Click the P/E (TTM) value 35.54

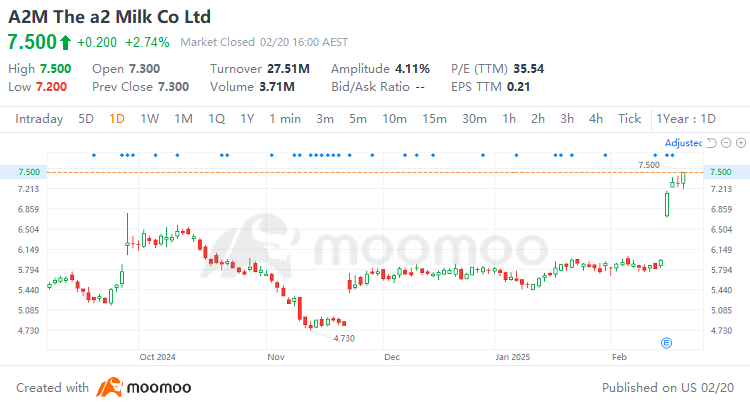coord(529,69)
